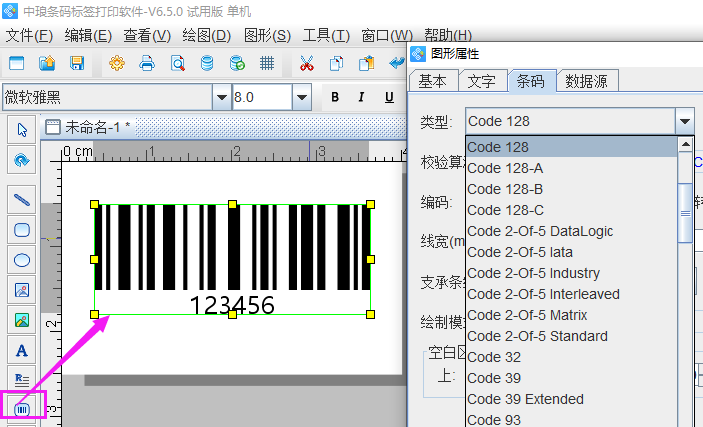The height and width of the screenshot is (427, 703).
Task: Open the font size dropdown arrow
Action: pyautogui.click(x=302, y=97)
